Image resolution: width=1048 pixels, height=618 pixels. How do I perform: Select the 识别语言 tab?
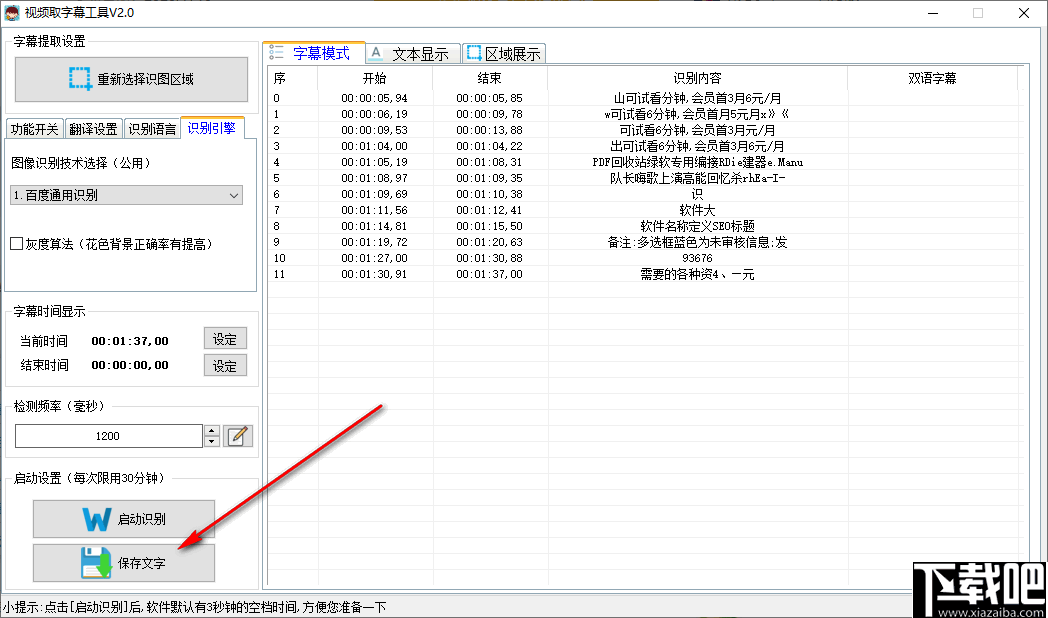tap(153, 128)
